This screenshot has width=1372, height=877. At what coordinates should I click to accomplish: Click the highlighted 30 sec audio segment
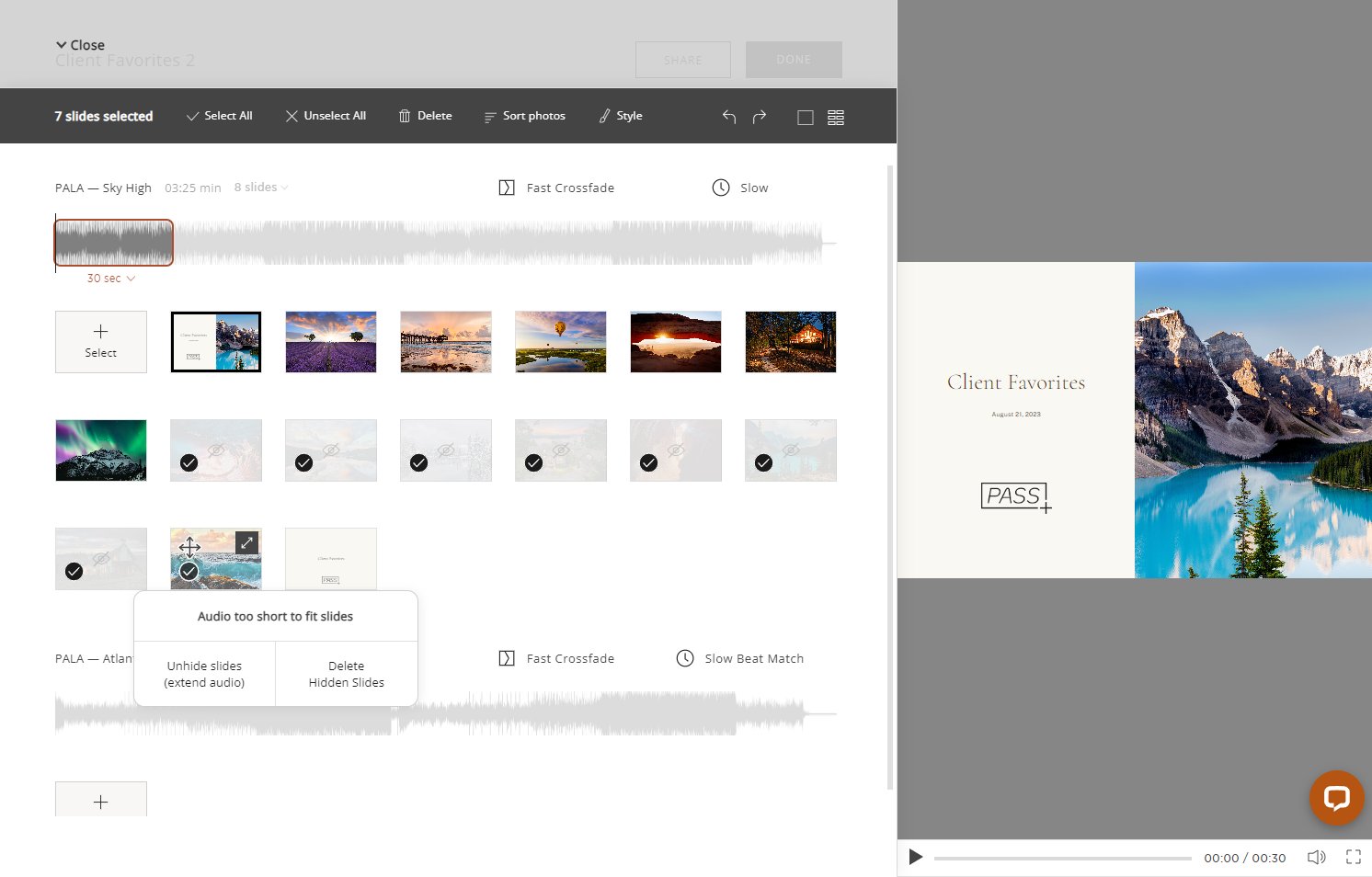[114, 243]
